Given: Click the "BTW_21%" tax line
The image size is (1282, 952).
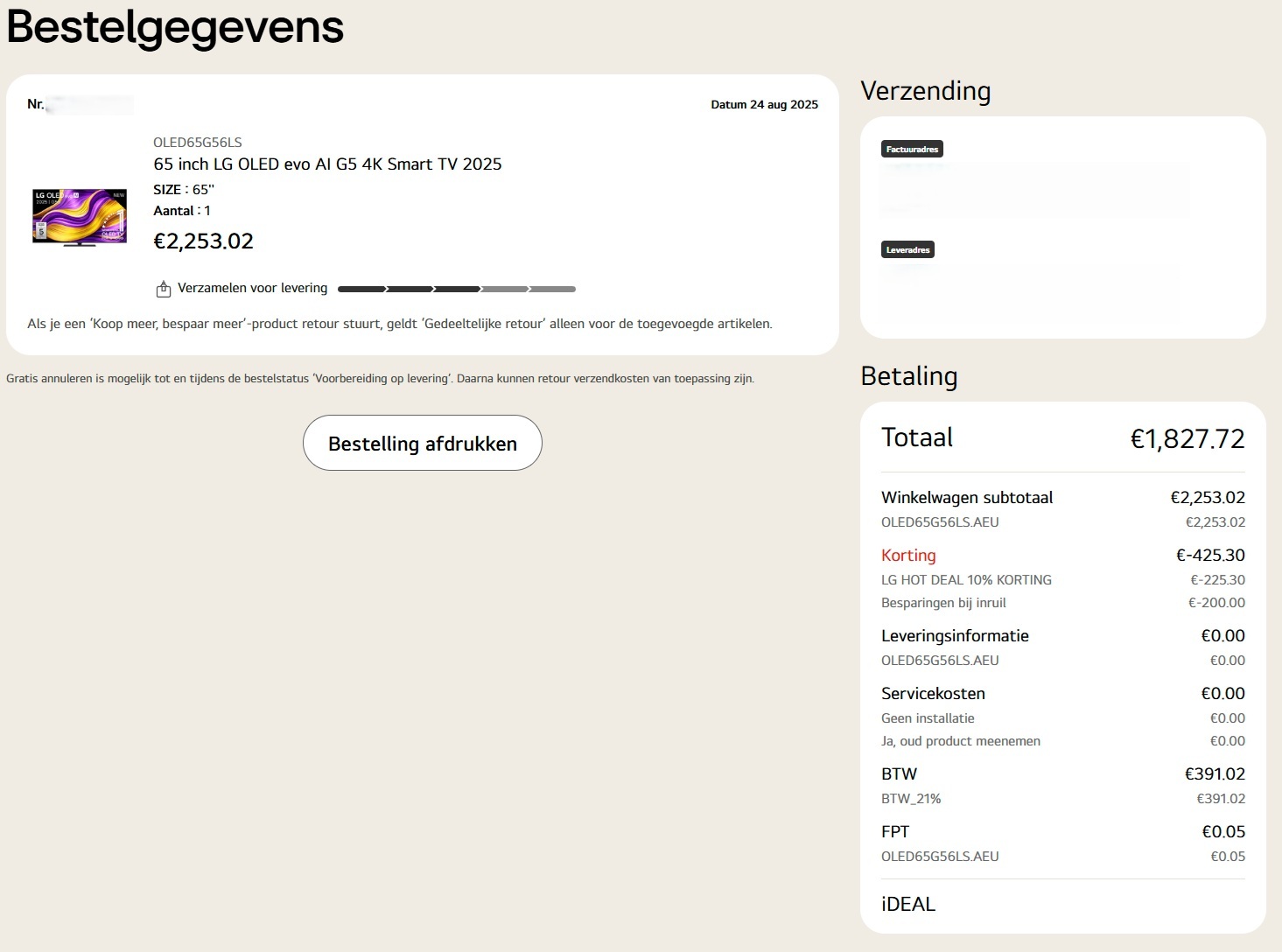Looking at the screenshot, I should point(911,798).
